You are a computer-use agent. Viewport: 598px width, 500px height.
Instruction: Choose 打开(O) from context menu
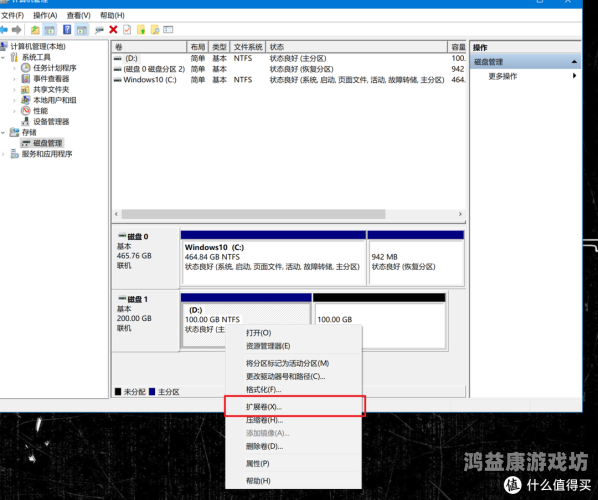coord(294,333)
